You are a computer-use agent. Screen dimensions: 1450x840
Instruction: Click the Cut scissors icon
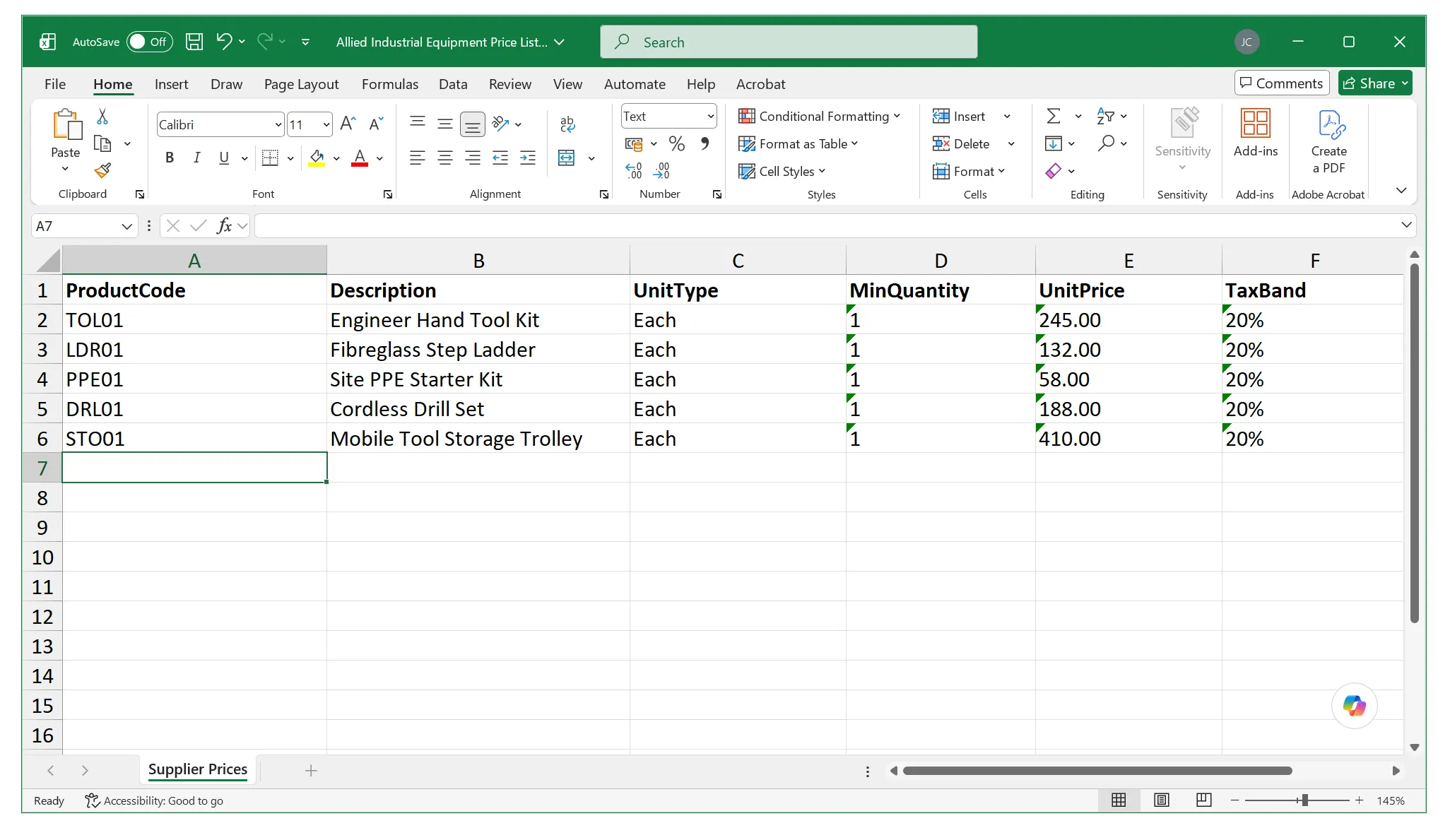coord(102,117)
